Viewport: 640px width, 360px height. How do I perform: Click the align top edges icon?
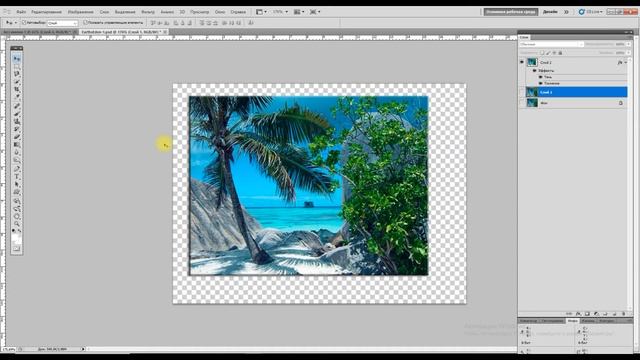152,23
